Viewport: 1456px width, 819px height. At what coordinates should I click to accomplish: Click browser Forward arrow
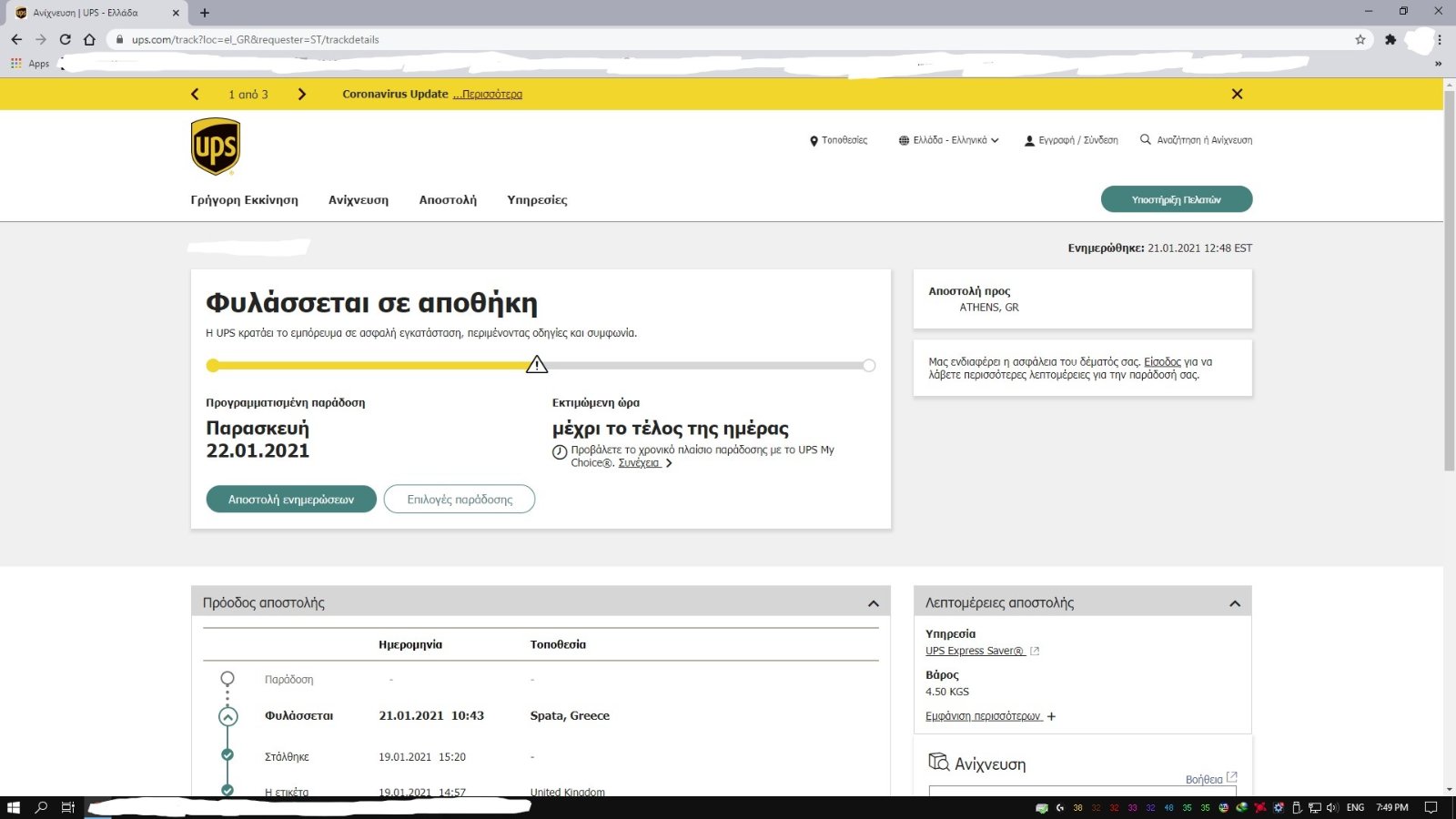(x=41, y=39)
